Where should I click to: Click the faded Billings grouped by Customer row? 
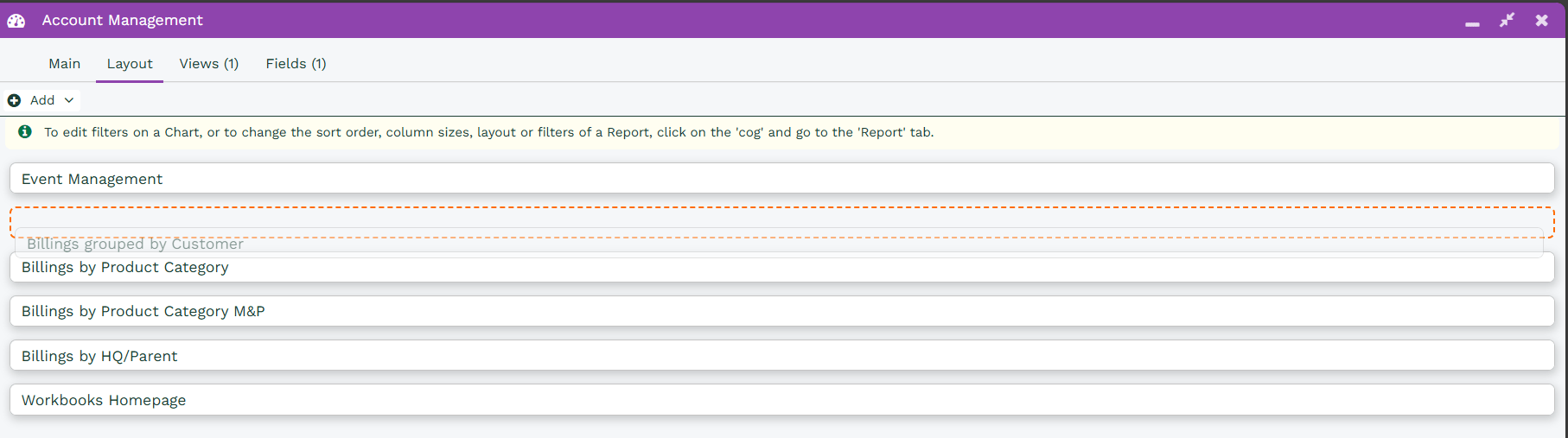[135, 244]
